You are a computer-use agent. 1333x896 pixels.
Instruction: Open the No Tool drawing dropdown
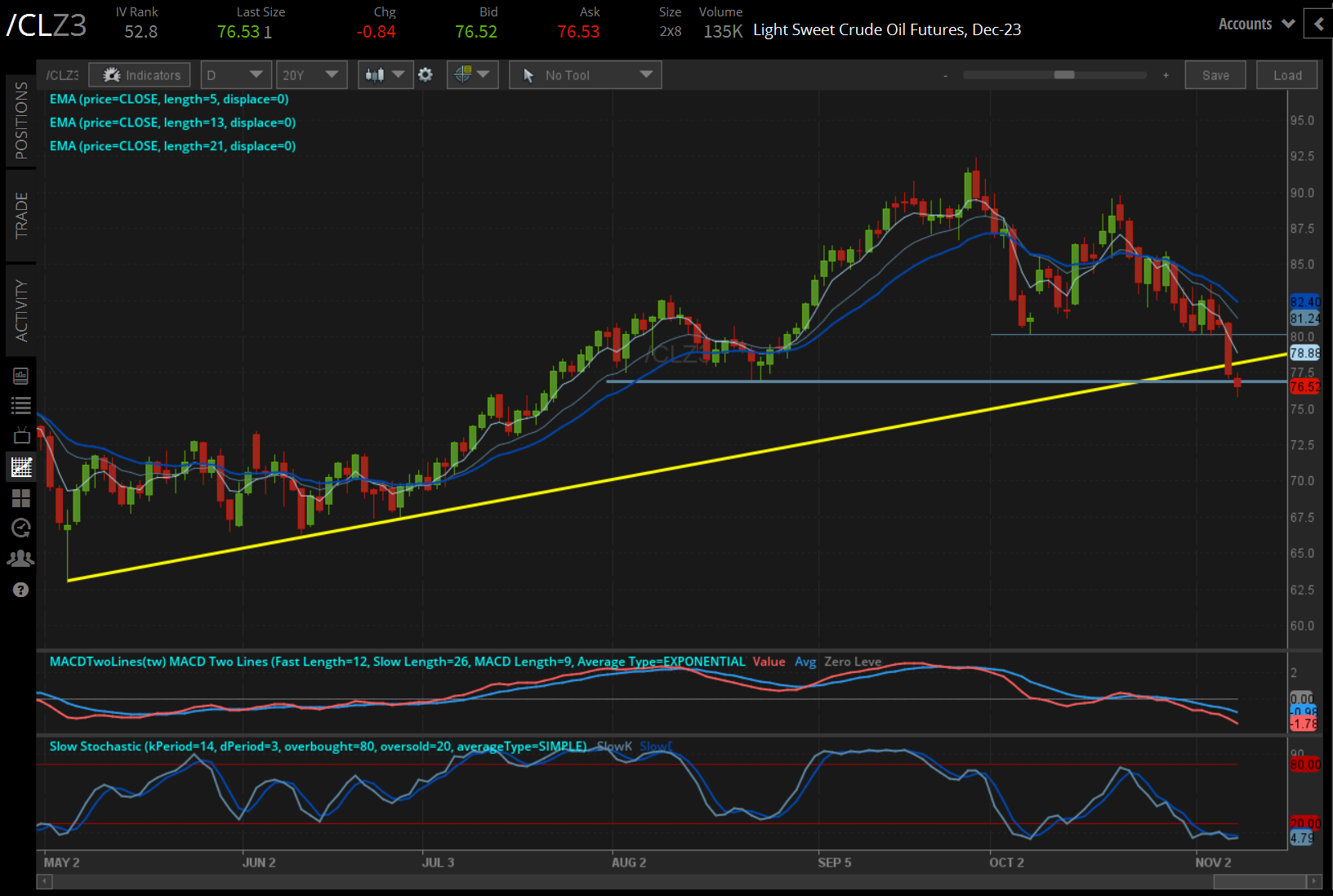tap(585, 74)
